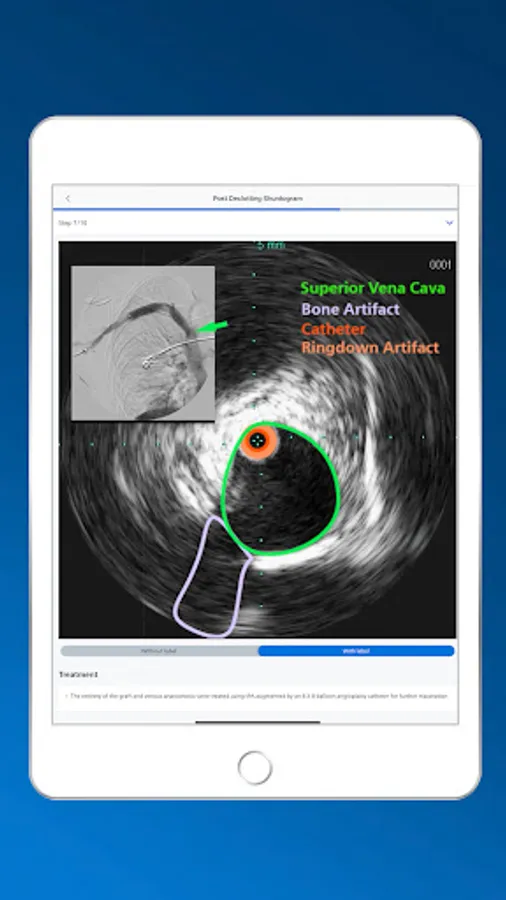Click the 'Catheter' orange label text
The width and height of the screenshot is (506, 900).
[333, 329]
